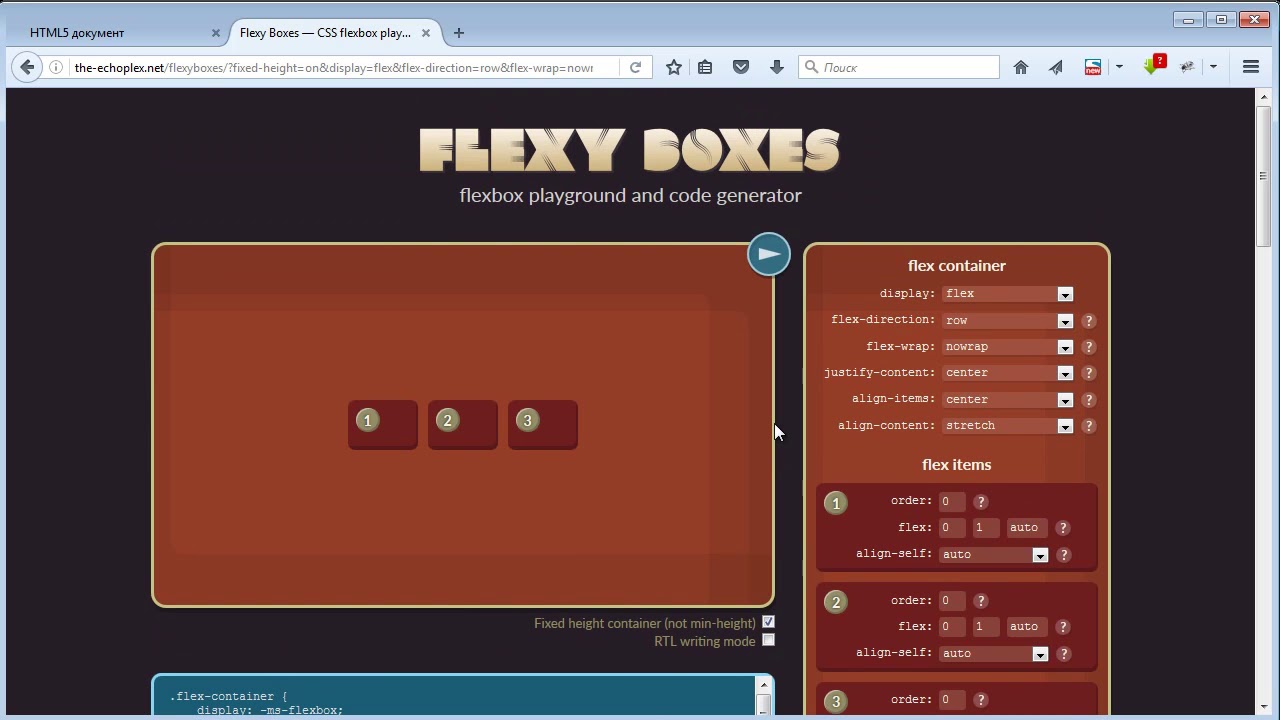1280x720 pixels.
Task: Open a new browser tab
Action: coord(459,33)
